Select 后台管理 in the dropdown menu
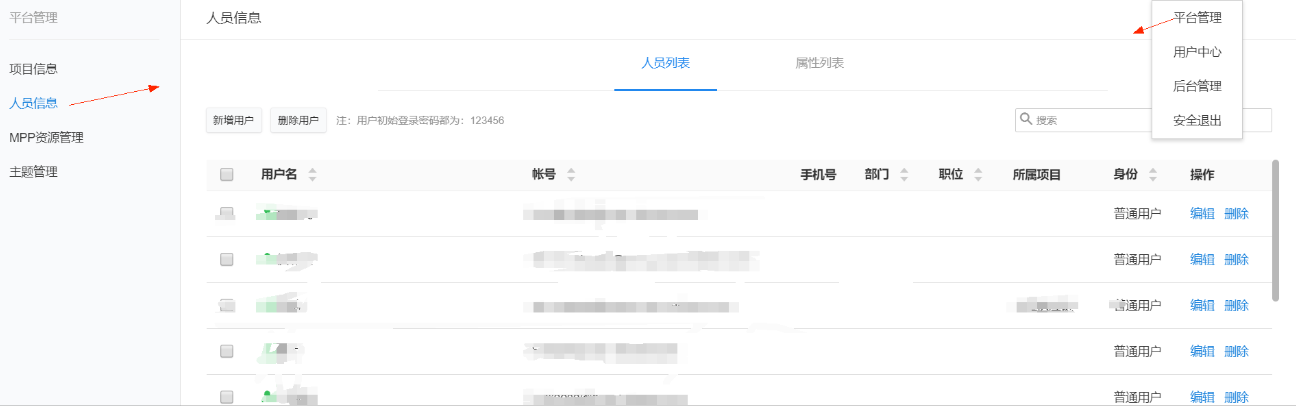Viewport: 1296px width, 411px height. 1197,86
